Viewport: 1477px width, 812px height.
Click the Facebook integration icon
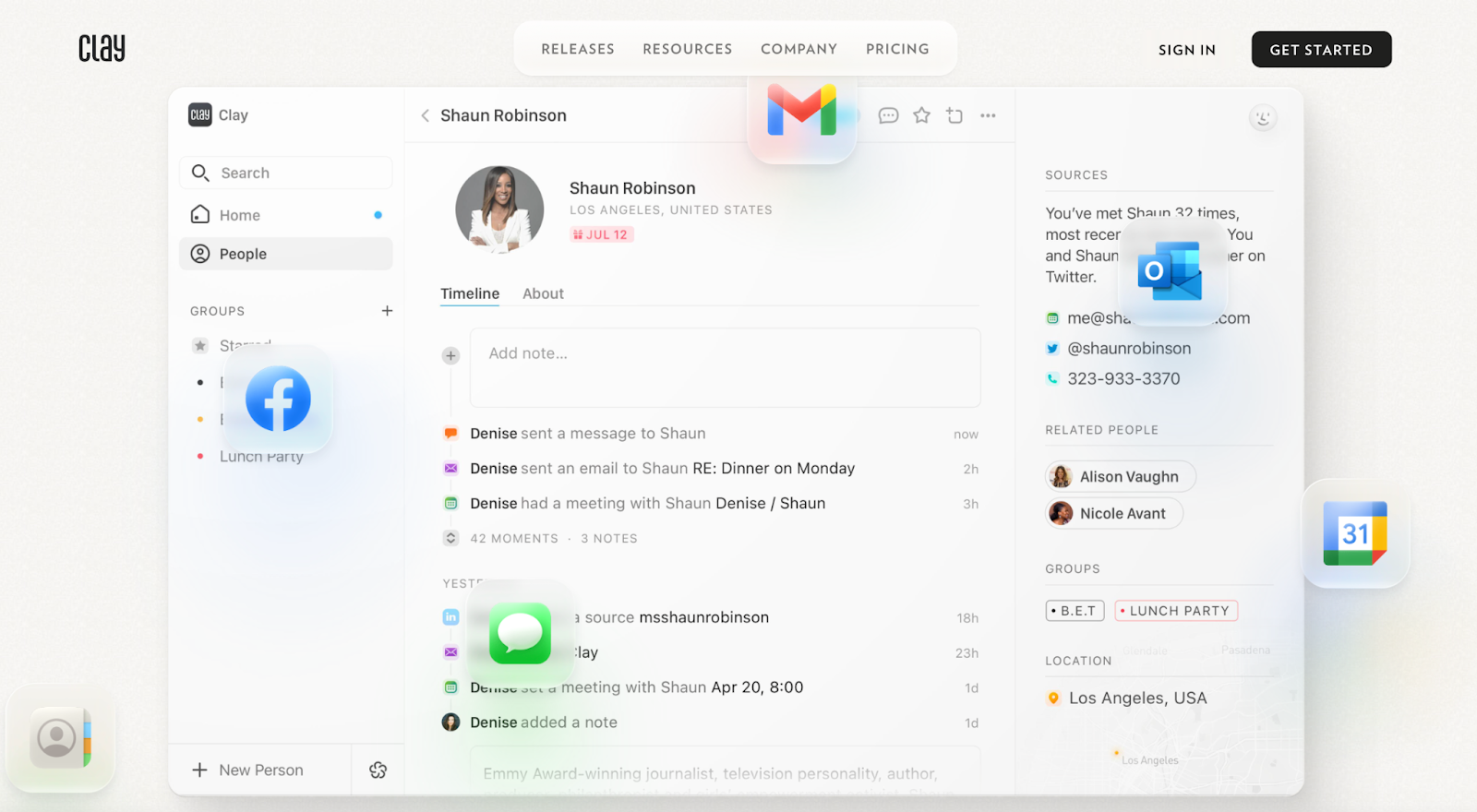[x=278, y=399]
